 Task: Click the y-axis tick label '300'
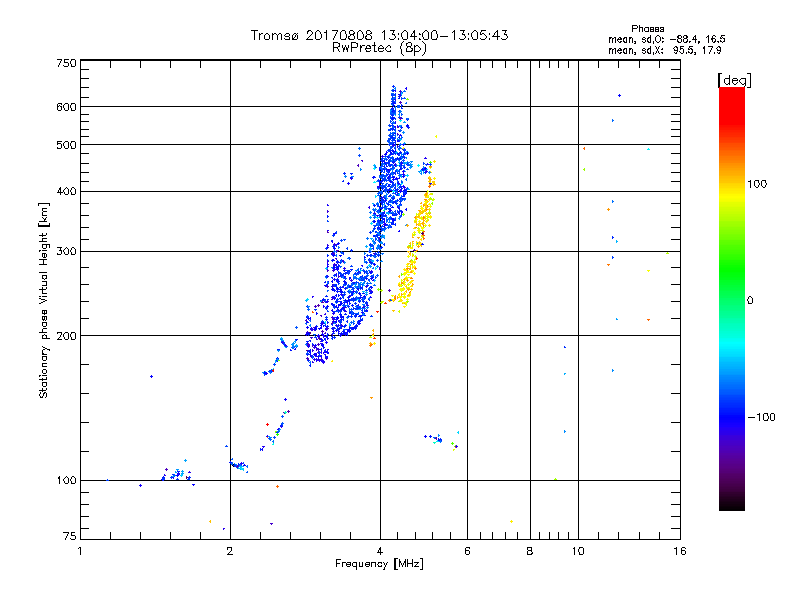pyautogui.click(x=66, y=252)
